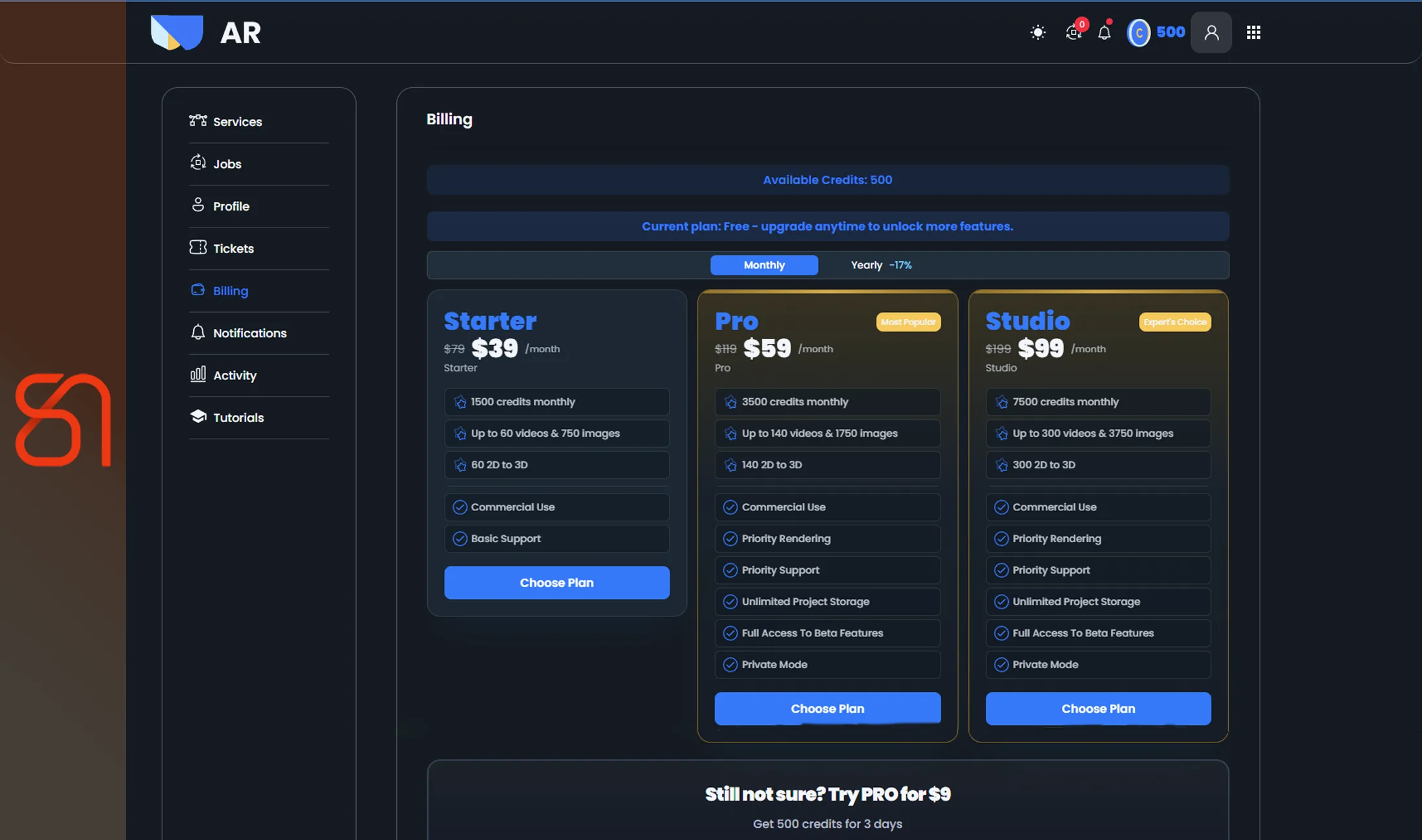Open the notification bell in header
The image size is (1422, 840).
[x=1105, y=32]
